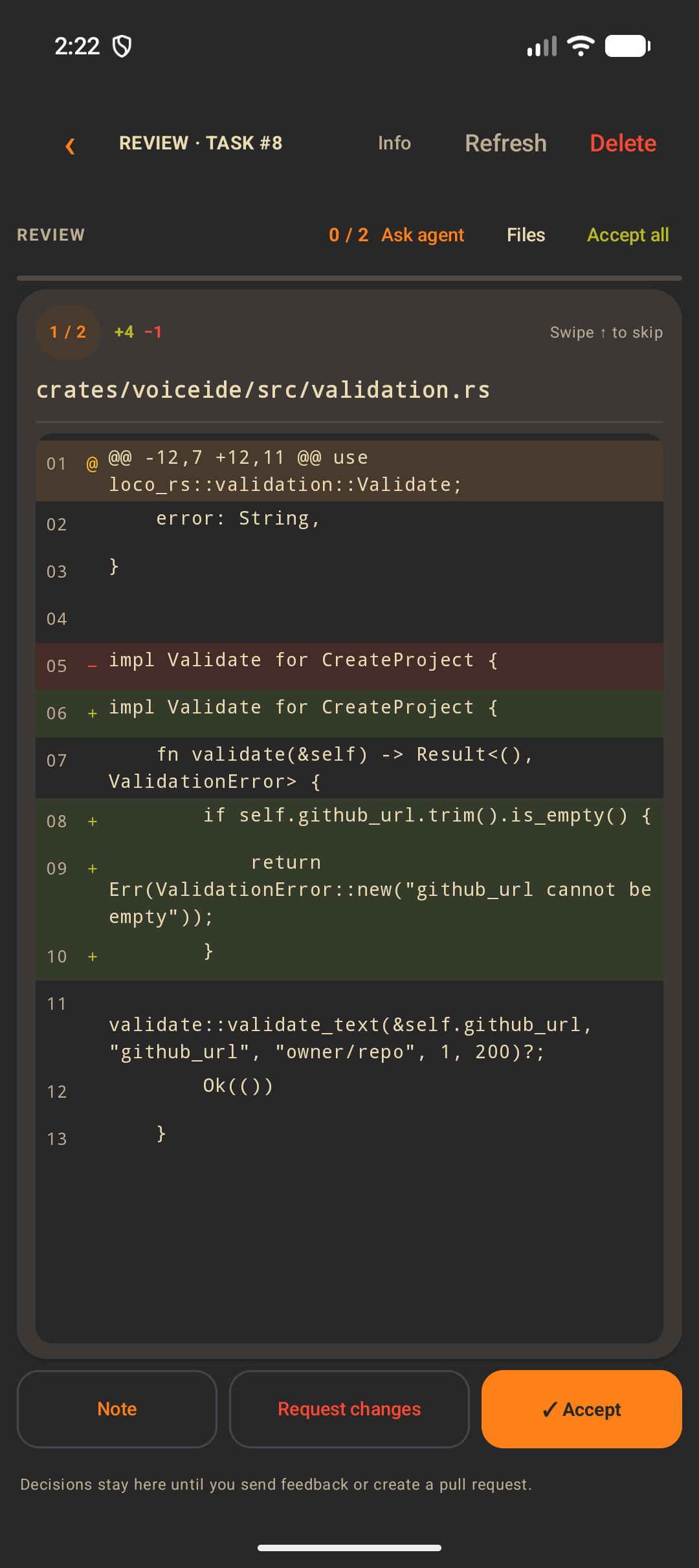Viewport: 699px width, 1568px height.
Task: Tap the cellular signal bars
Action: [542, 47]
